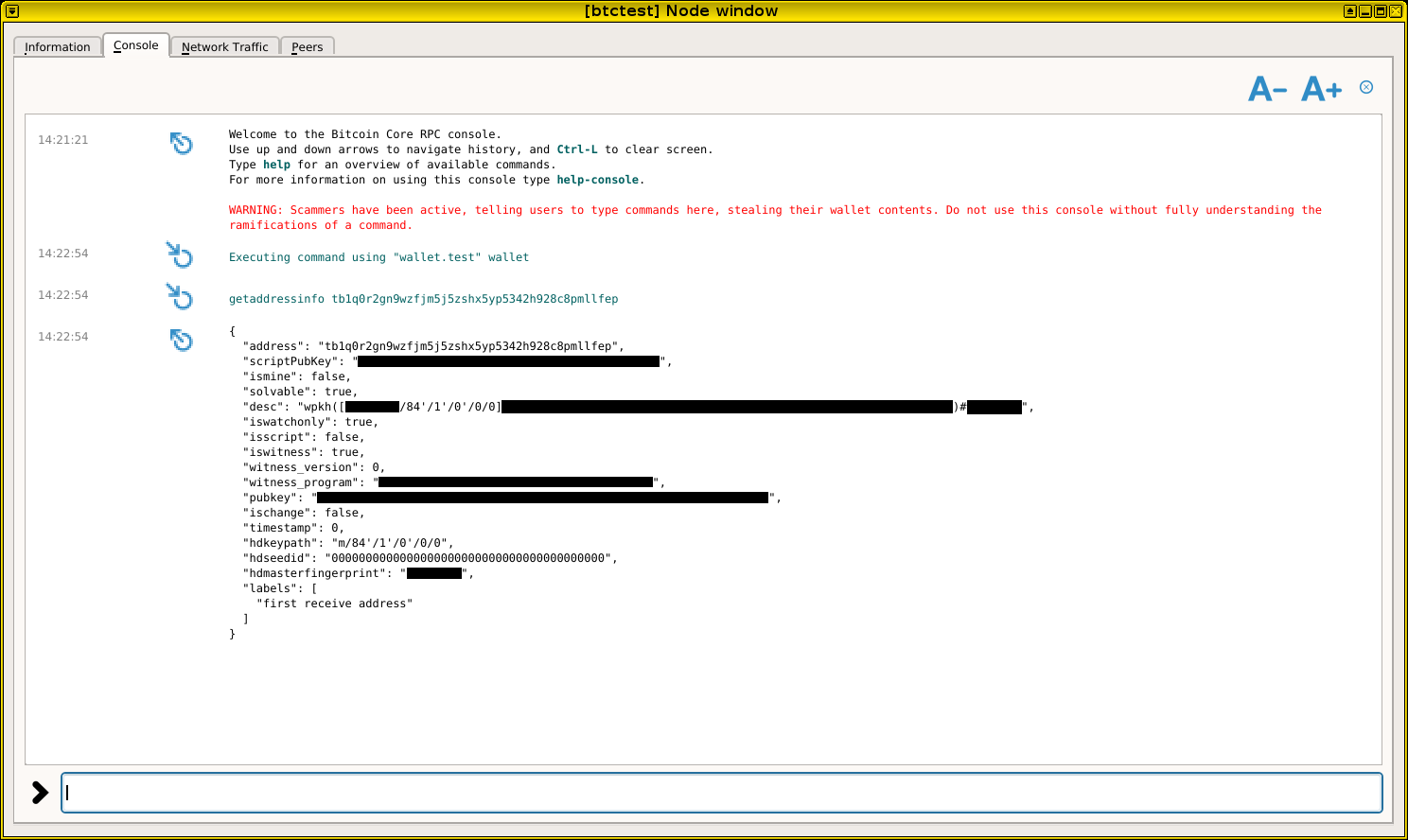Click the '[btctest] Node window' title text
Image resolution: width=1408 pixels, height=840 pixels.
click(681, 11)
